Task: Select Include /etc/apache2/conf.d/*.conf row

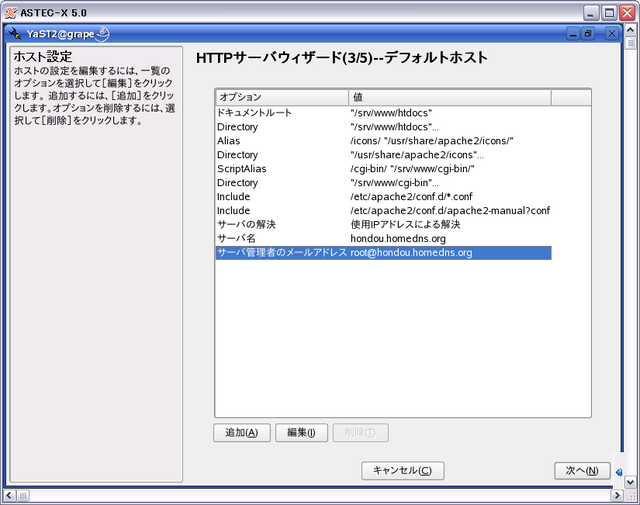Action: 383,197
